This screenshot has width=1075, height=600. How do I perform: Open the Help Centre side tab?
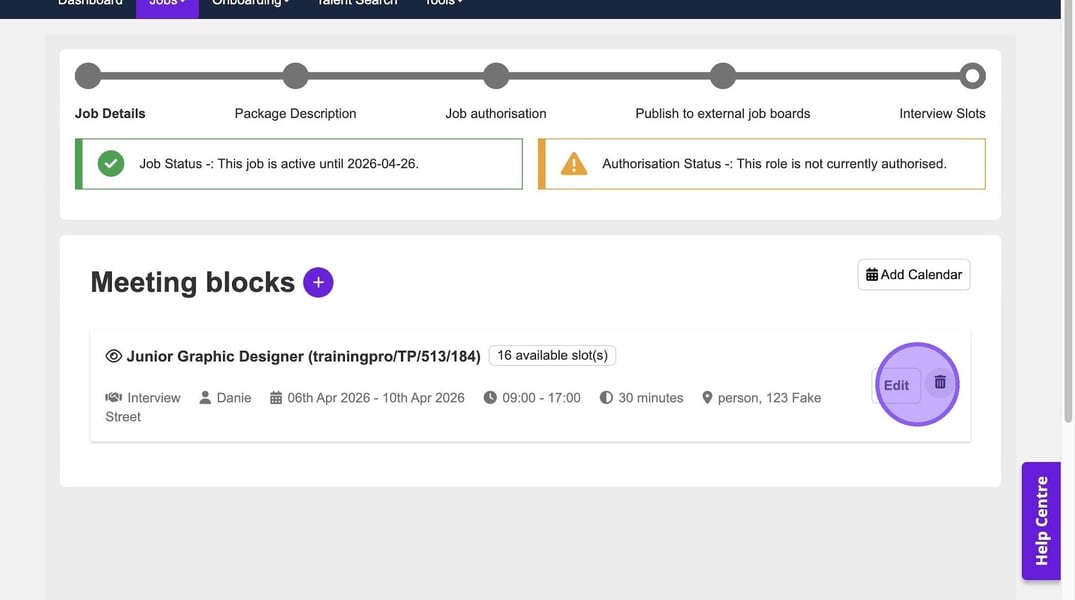click(x=1041, y=521)
